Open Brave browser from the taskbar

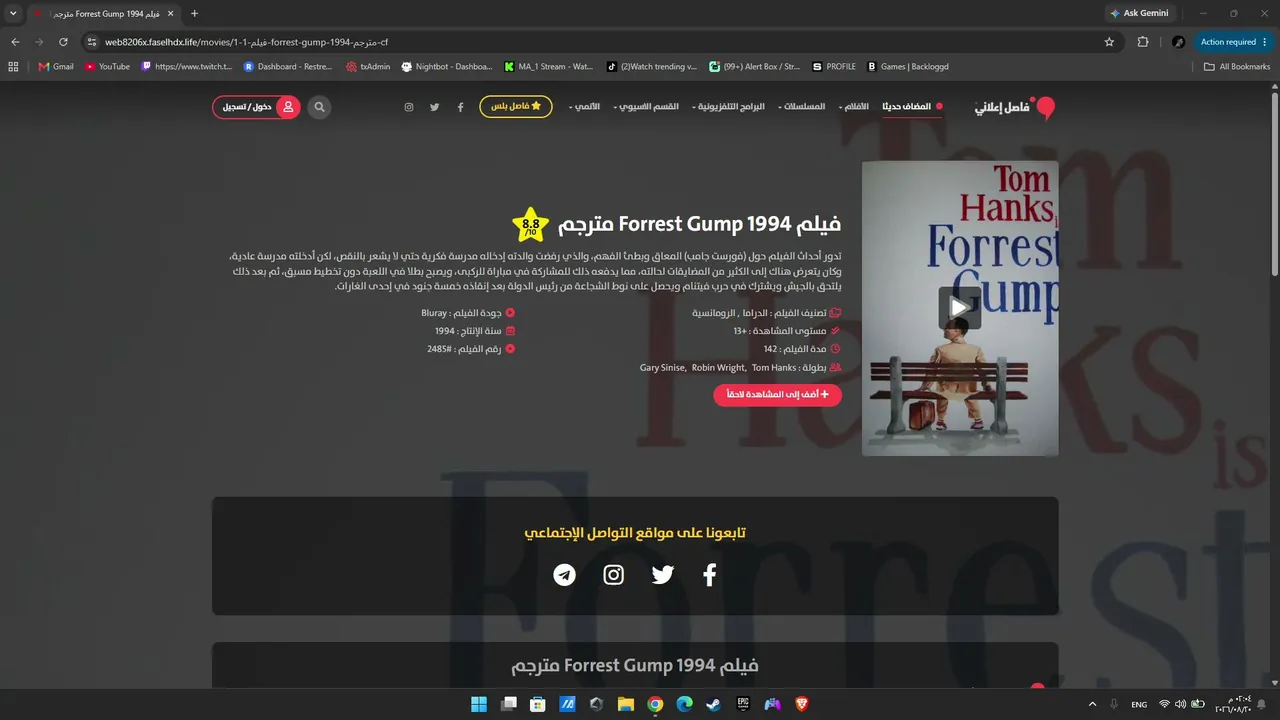[x=802, y=704]
